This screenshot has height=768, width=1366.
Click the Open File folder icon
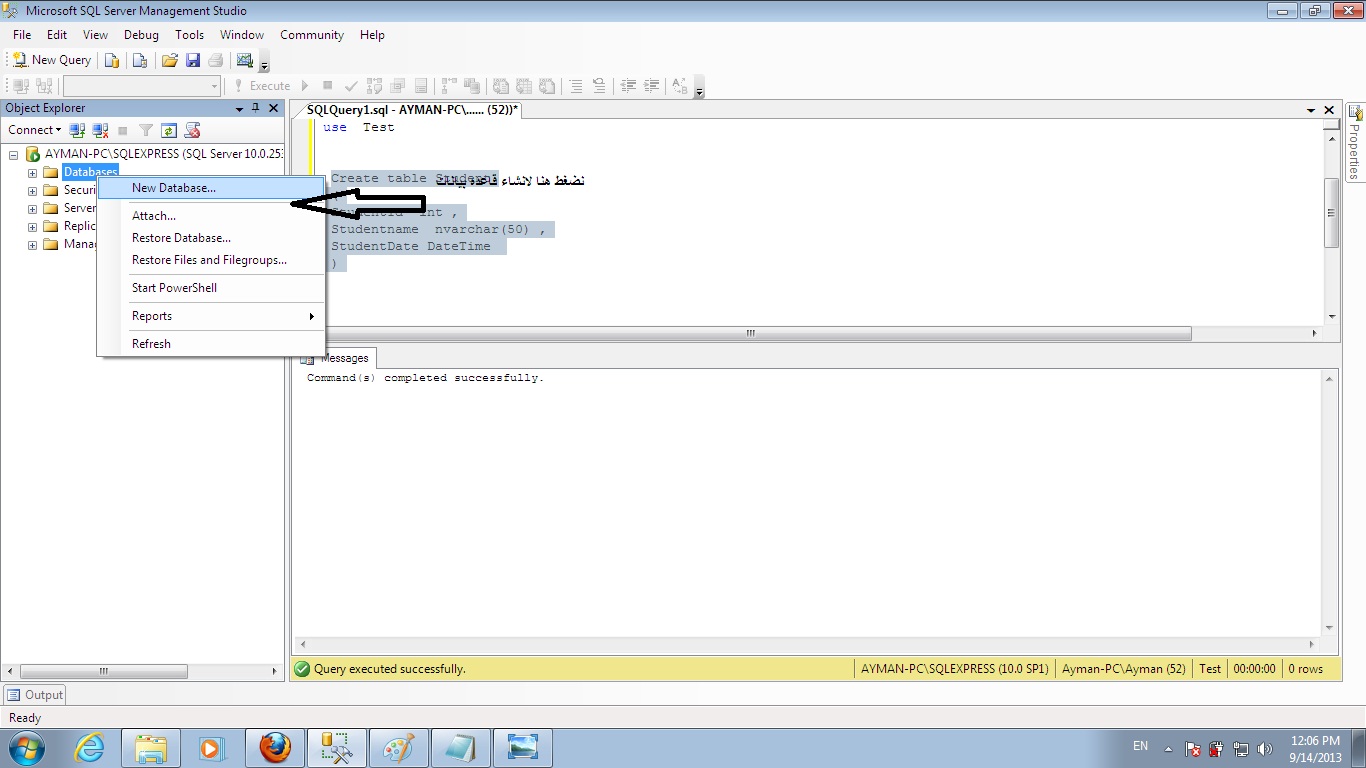[170, 60]
